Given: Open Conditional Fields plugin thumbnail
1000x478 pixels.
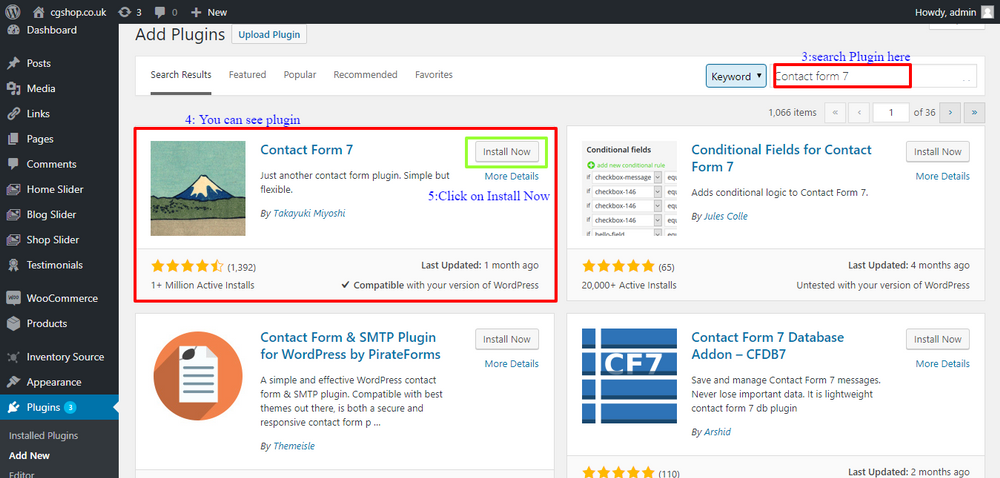Looking at the screenshot, I should coord(629,188).
